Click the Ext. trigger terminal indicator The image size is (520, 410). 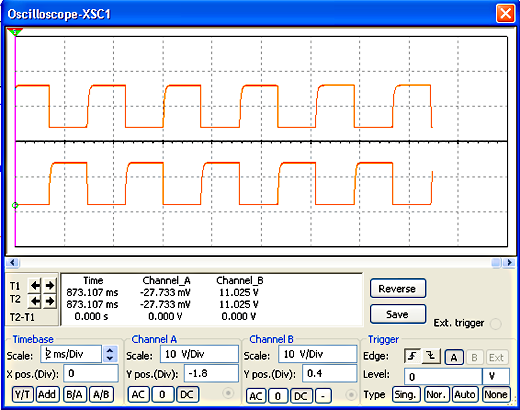[496, 324]
